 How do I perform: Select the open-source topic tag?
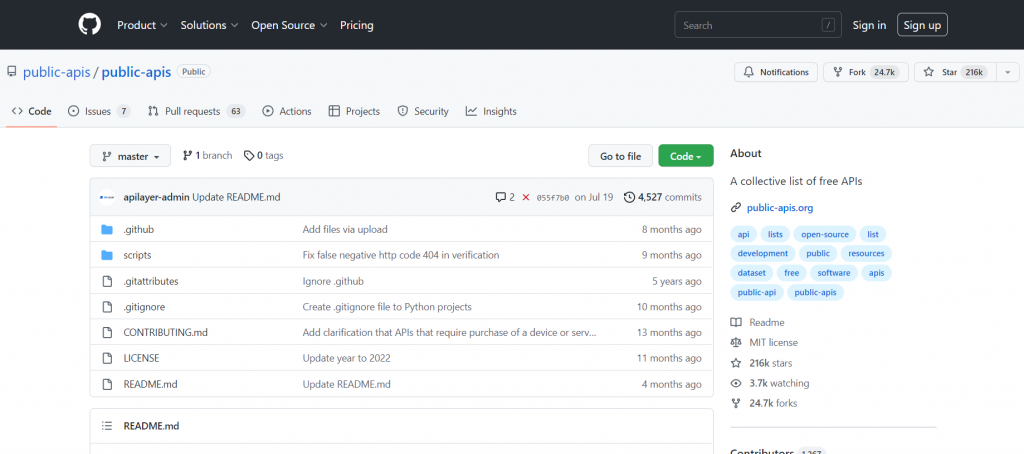[x=825, y=234]
